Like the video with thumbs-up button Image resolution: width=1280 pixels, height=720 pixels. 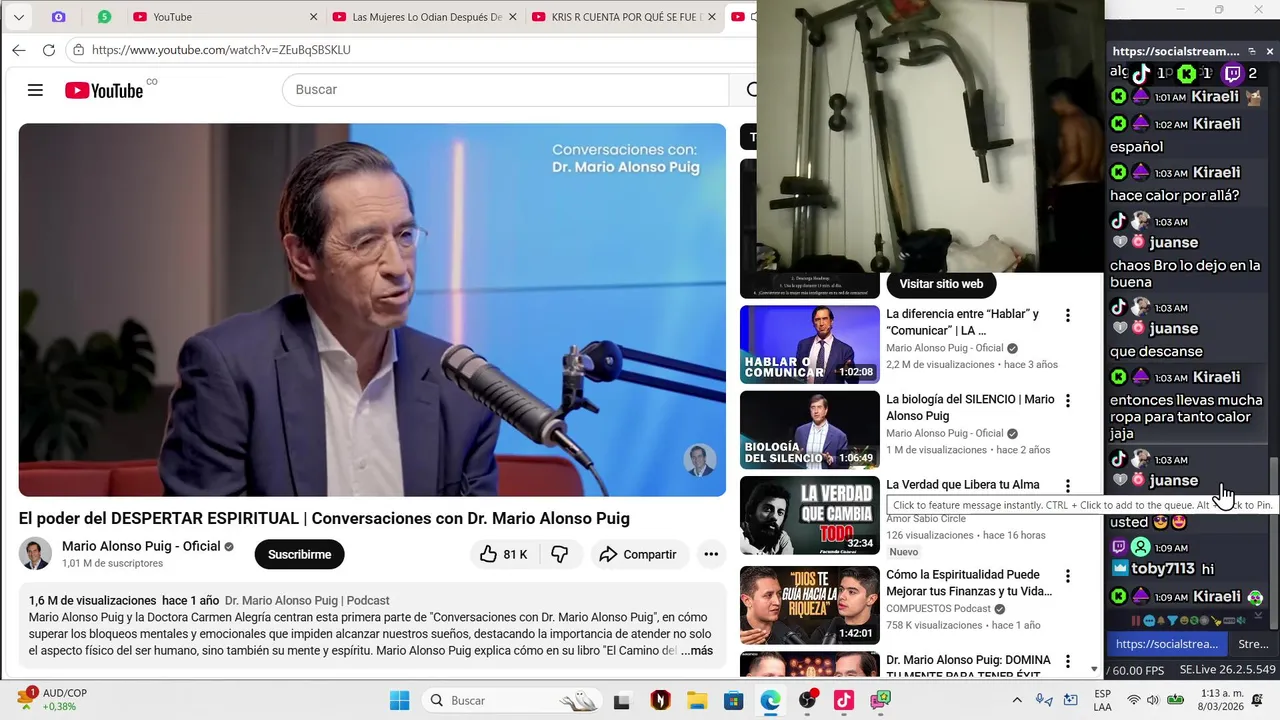pyautogui.click(x=503, y=554)
